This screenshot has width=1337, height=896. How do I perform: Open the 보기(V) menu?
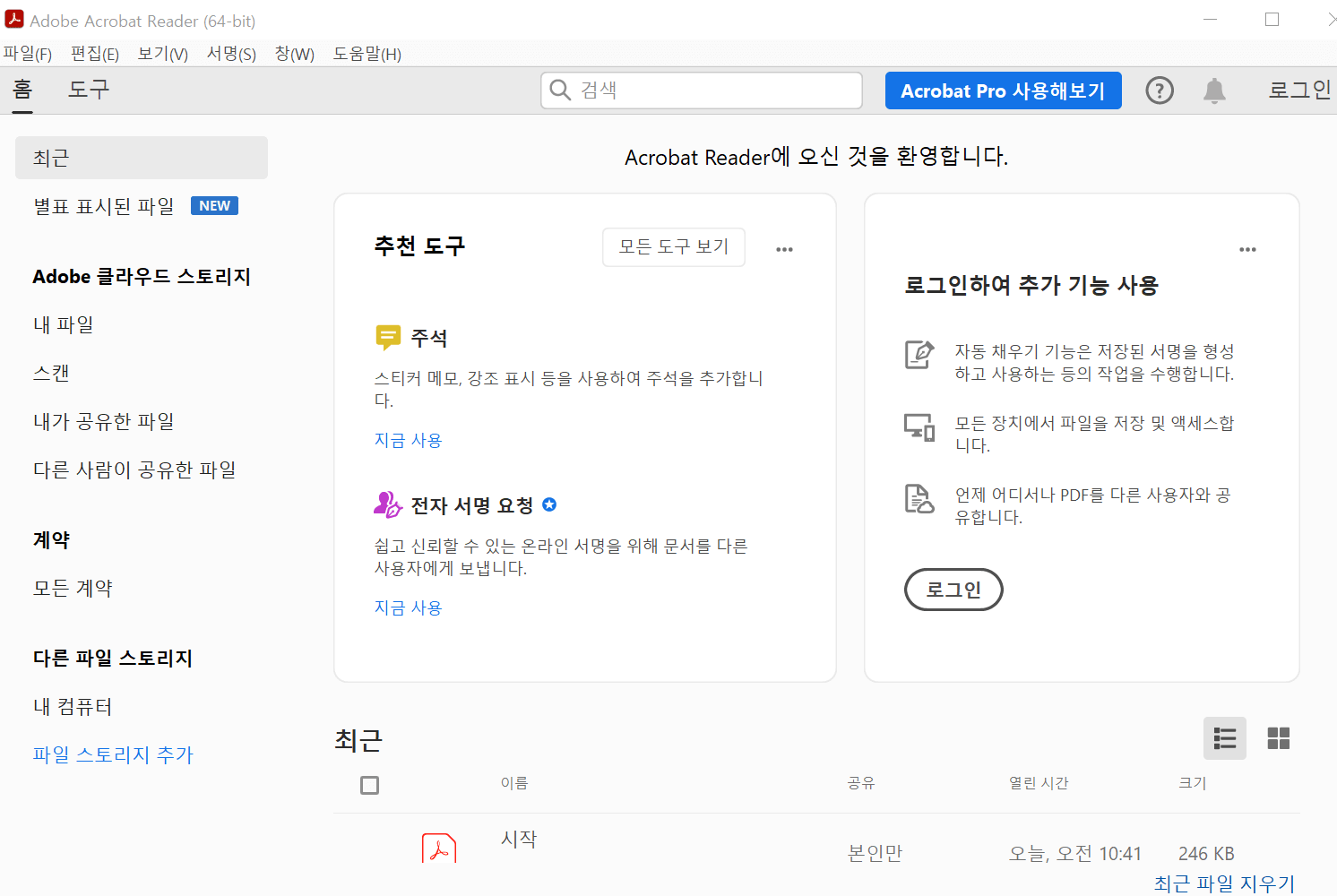pyautogui.click(x=162, y=54)
